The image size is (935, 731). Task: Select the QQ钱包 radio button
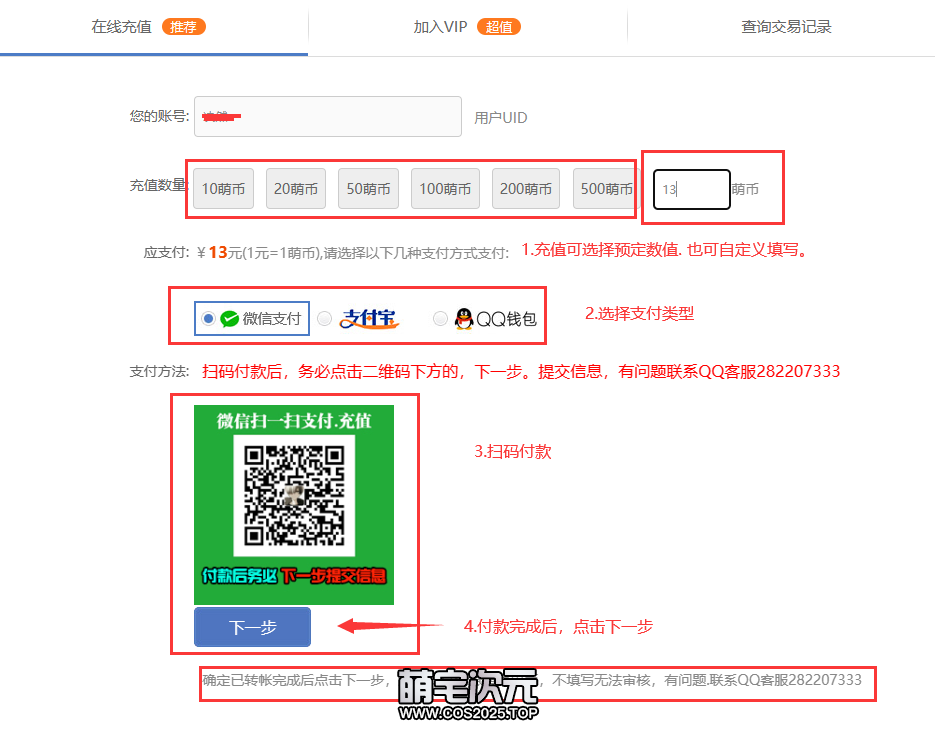[x=440, y=319]
